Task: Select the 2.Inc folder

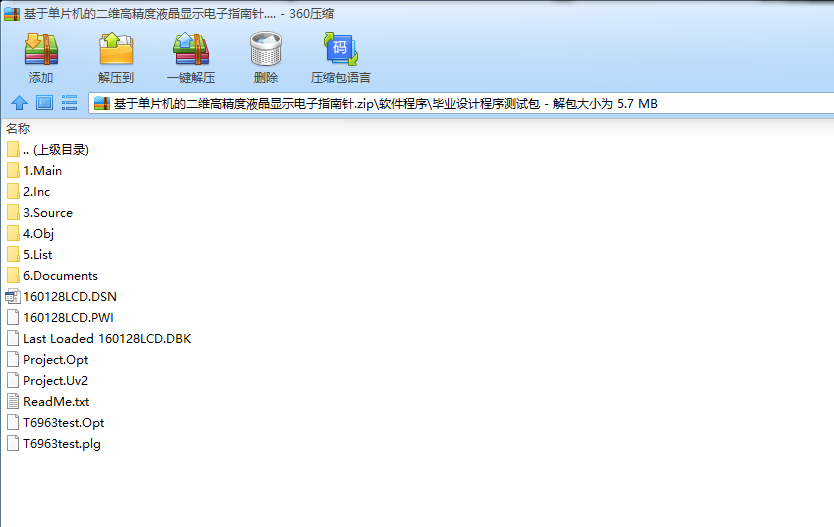Action: click(x=29, y=191)
